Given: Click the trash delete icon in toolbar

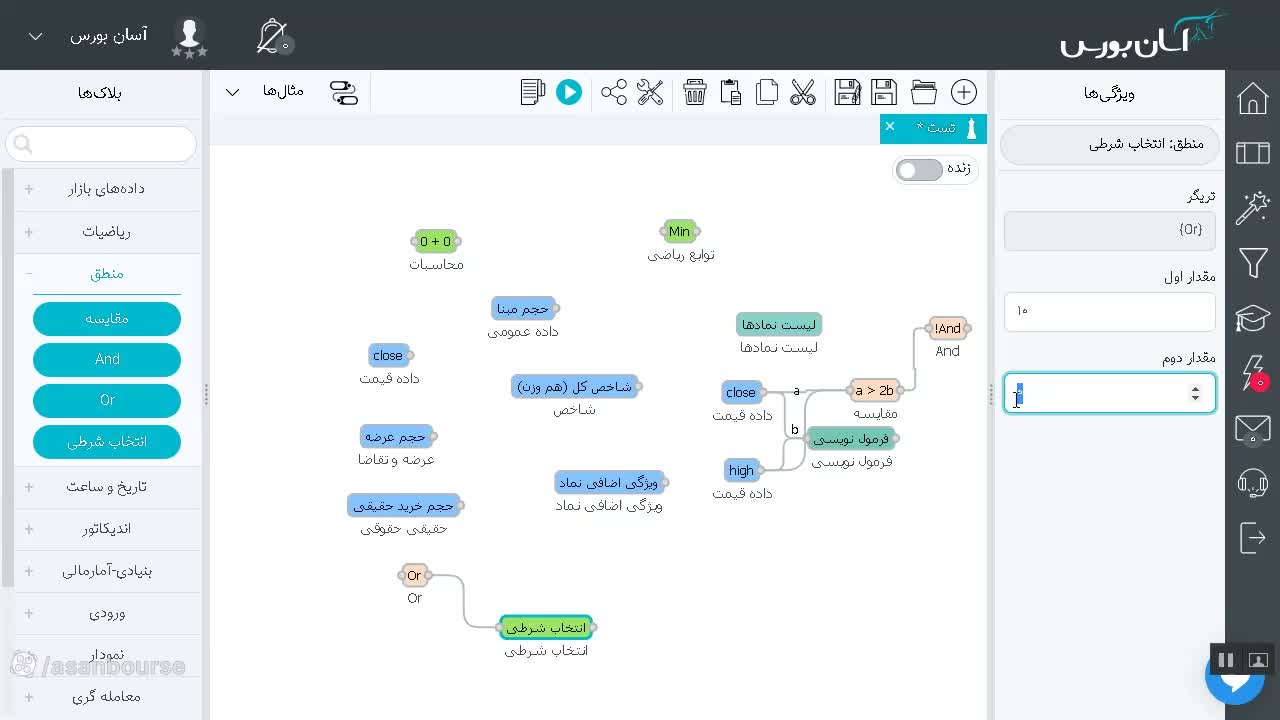Looking at the screenshot, I should click(695, 92).
